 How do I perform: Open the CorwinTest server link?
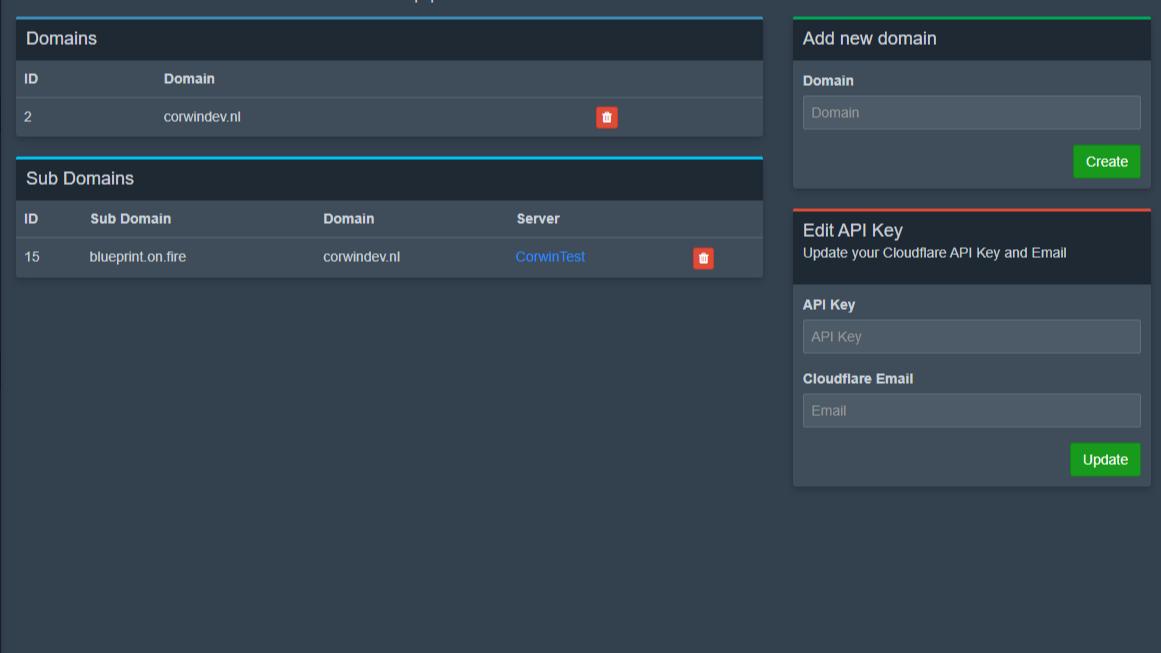pyautogui.click(x=550, y=257)
